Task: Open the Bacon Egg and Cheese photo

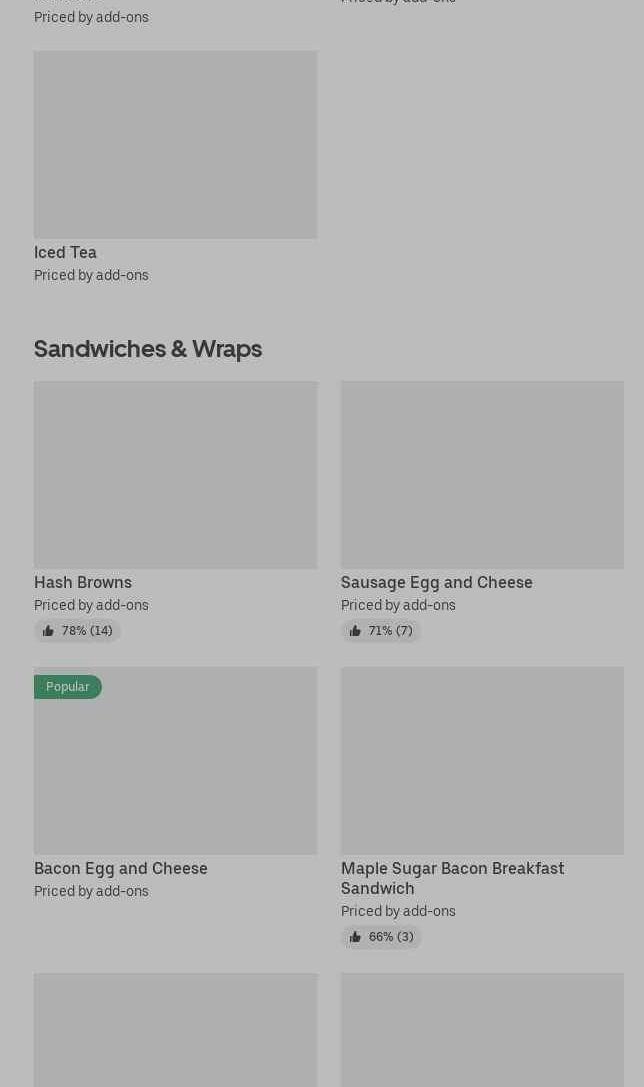Action: click(175, 770)
